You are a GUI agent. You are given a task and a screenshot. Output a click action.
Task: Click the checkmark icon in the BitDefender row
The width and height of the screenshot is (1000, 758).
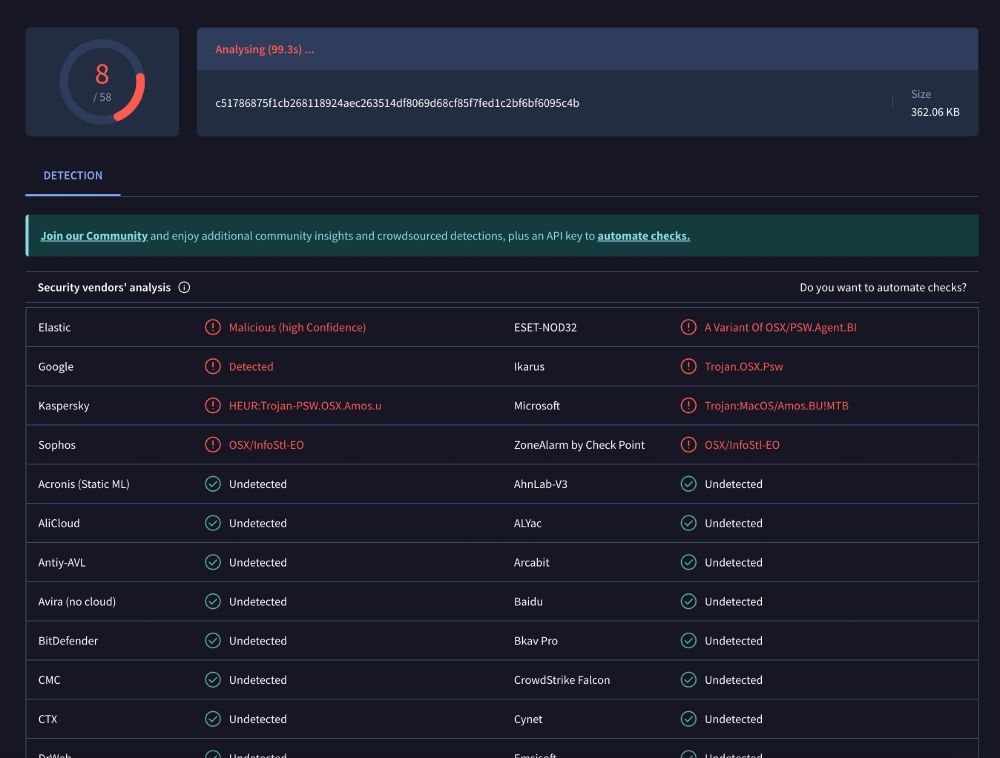point(212,641)
